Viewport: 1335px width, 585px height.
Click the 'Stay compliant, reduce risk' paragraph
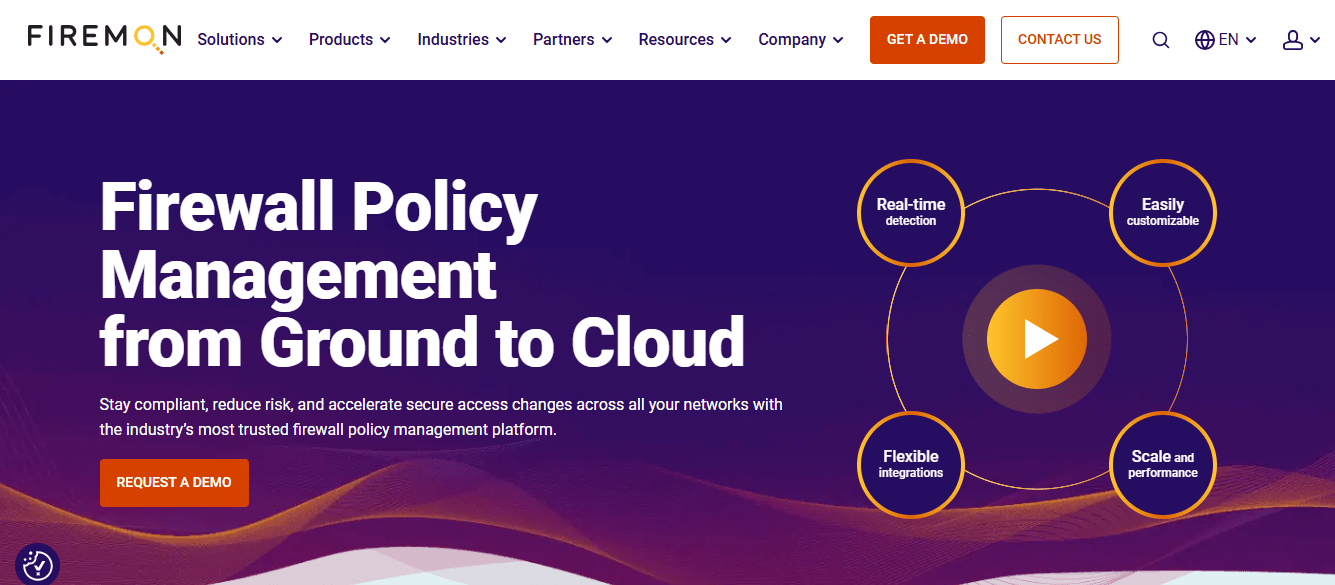[x=441, y=417]
